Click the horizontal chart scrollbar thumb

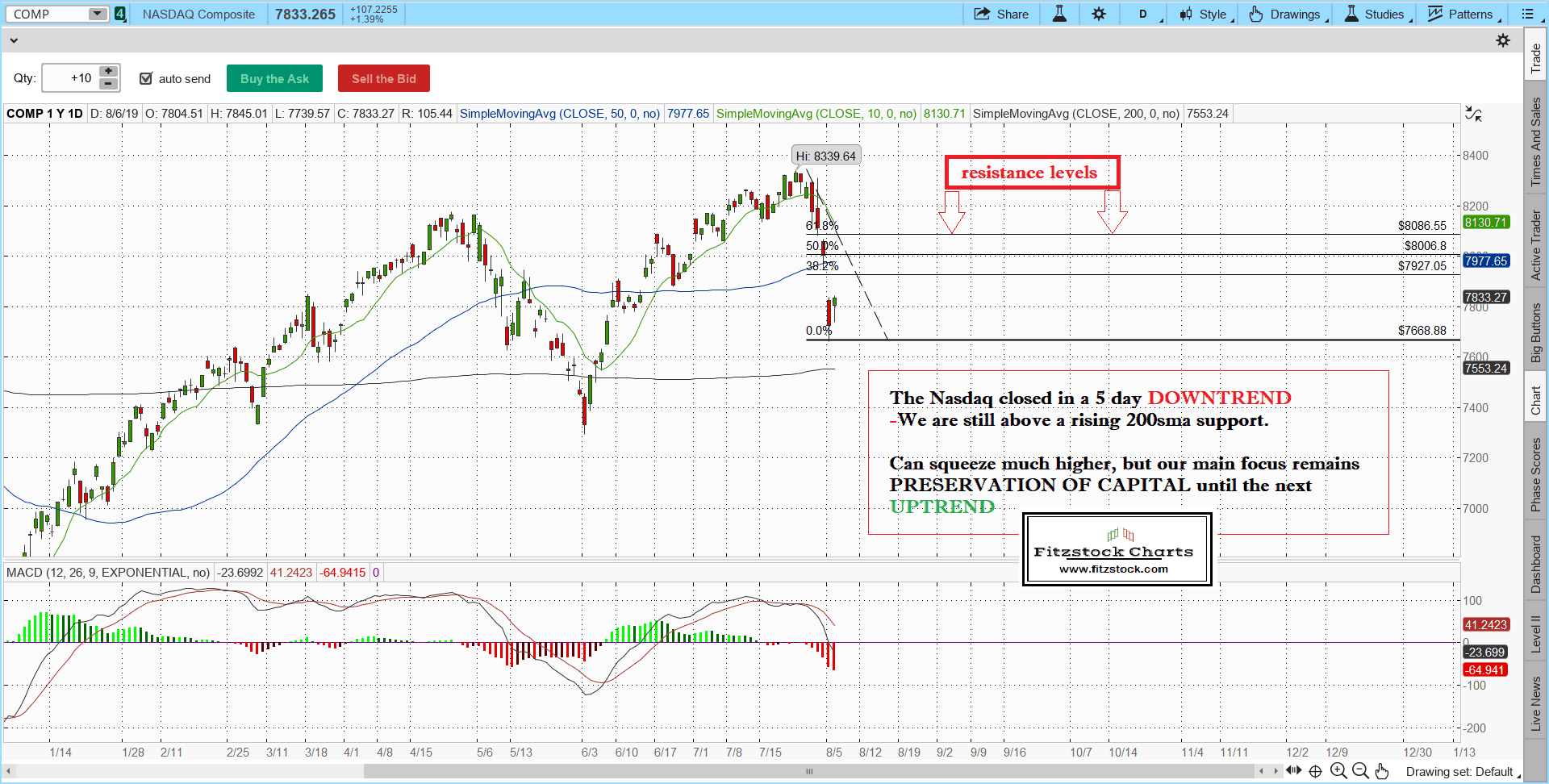(809, 771)
